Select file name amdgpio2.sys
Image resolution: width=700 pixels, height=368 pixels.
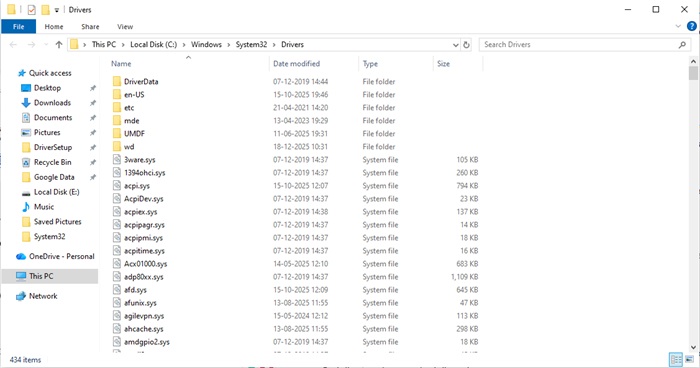pyautogui.click(x=147, y=342)
